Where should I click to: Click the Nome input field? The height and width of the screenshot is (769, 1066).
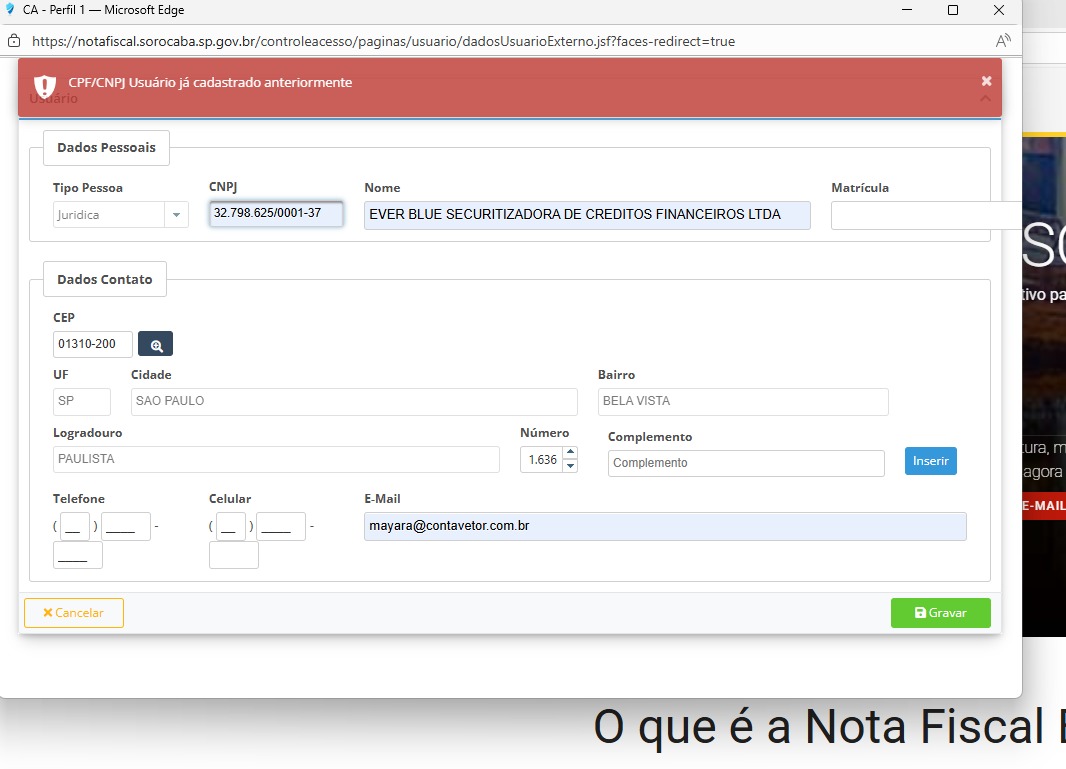[587, 215]
